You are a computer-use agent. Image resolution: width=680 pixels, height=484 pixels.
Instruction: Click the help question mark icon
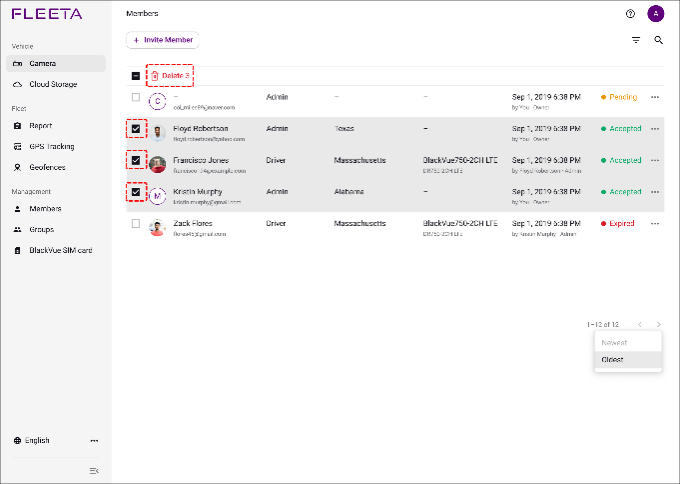pyautogui.click(x=630, y=14)
